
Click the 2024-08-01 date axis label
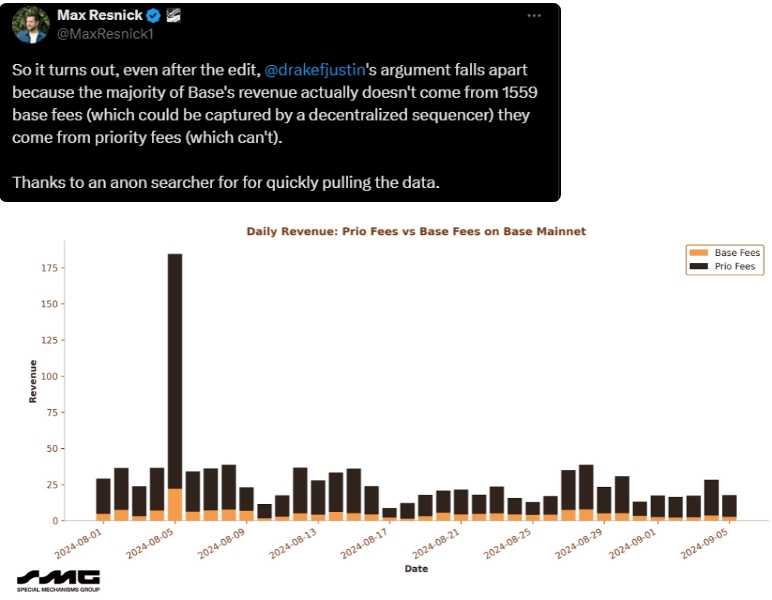78,544
